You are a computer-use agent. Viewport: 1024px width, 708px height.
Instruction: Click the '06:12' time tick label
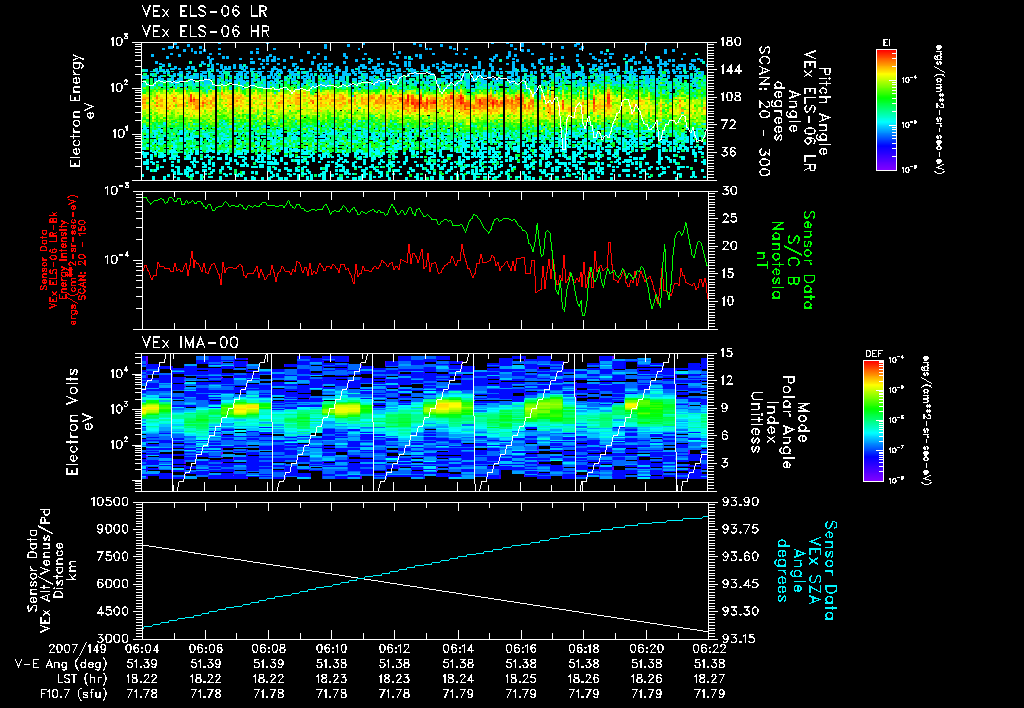(x=394, y=649)
